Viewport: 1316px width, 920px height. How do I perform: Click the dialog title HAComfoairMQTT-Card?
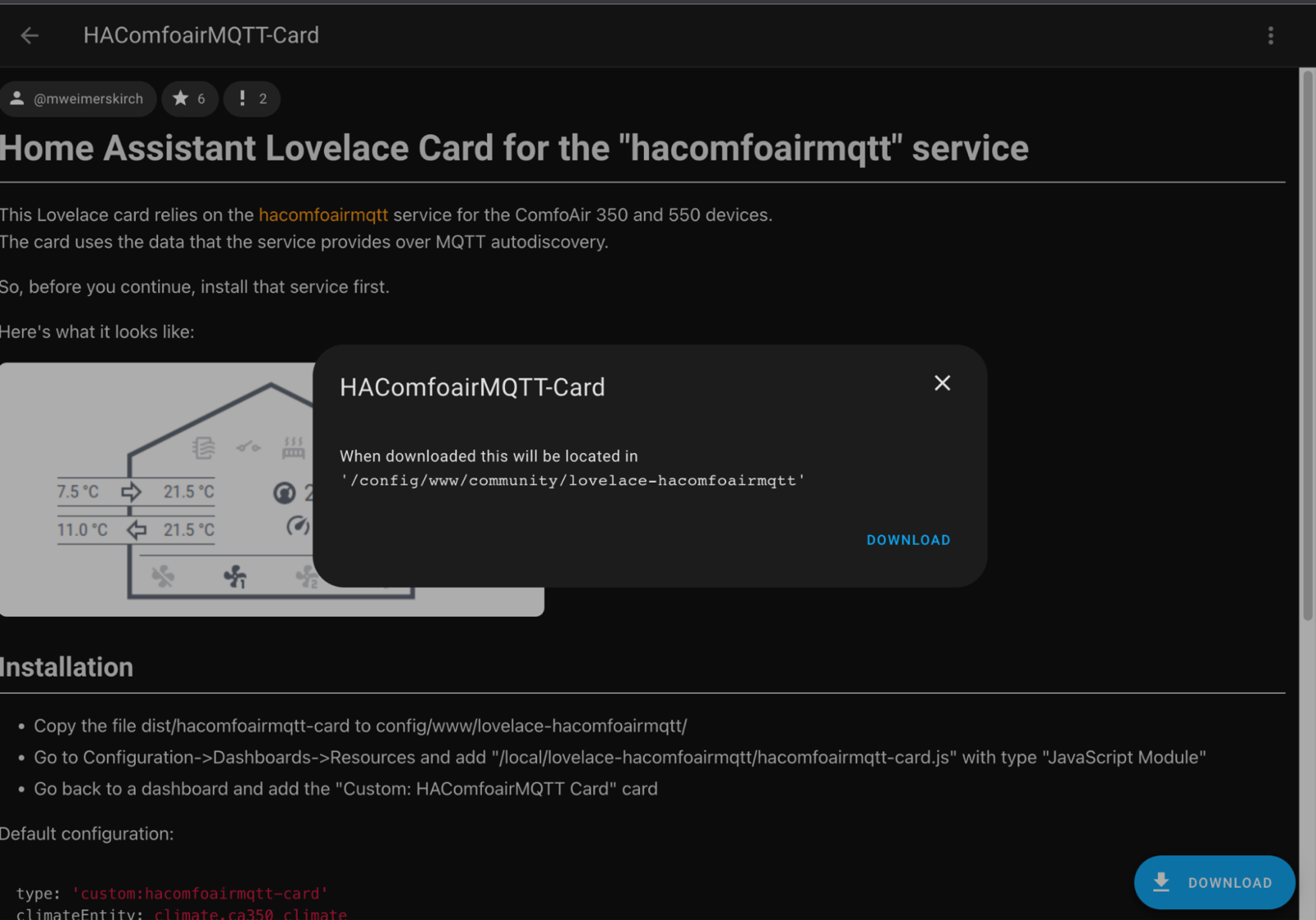(472, 387)
